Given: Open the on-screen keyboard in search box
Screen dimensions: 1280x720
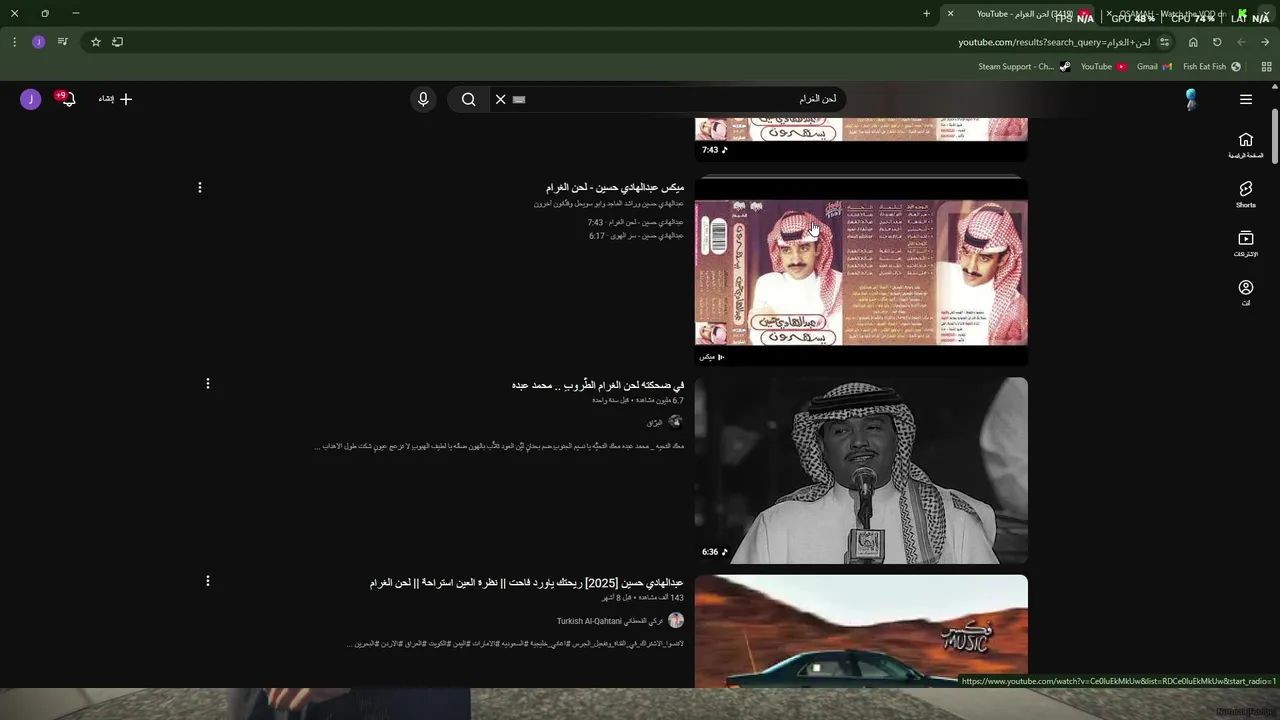Looking at the screenshot, I should click(x=519, y=99).
